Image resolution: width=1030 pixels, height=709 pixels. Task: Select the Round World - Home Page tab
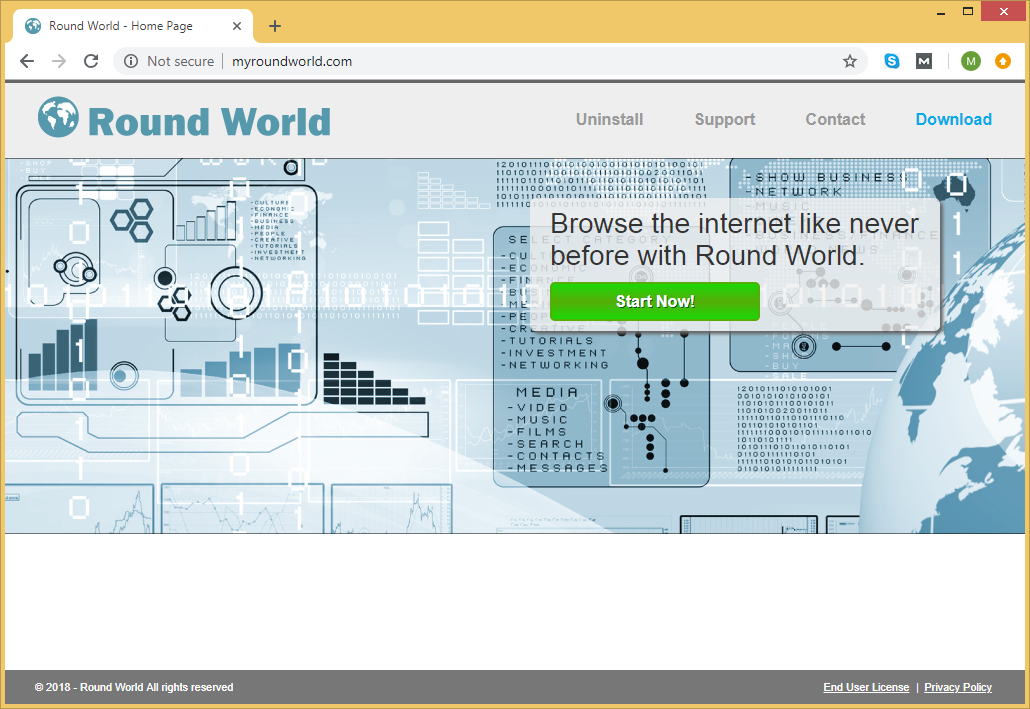(x=120, y=26)
